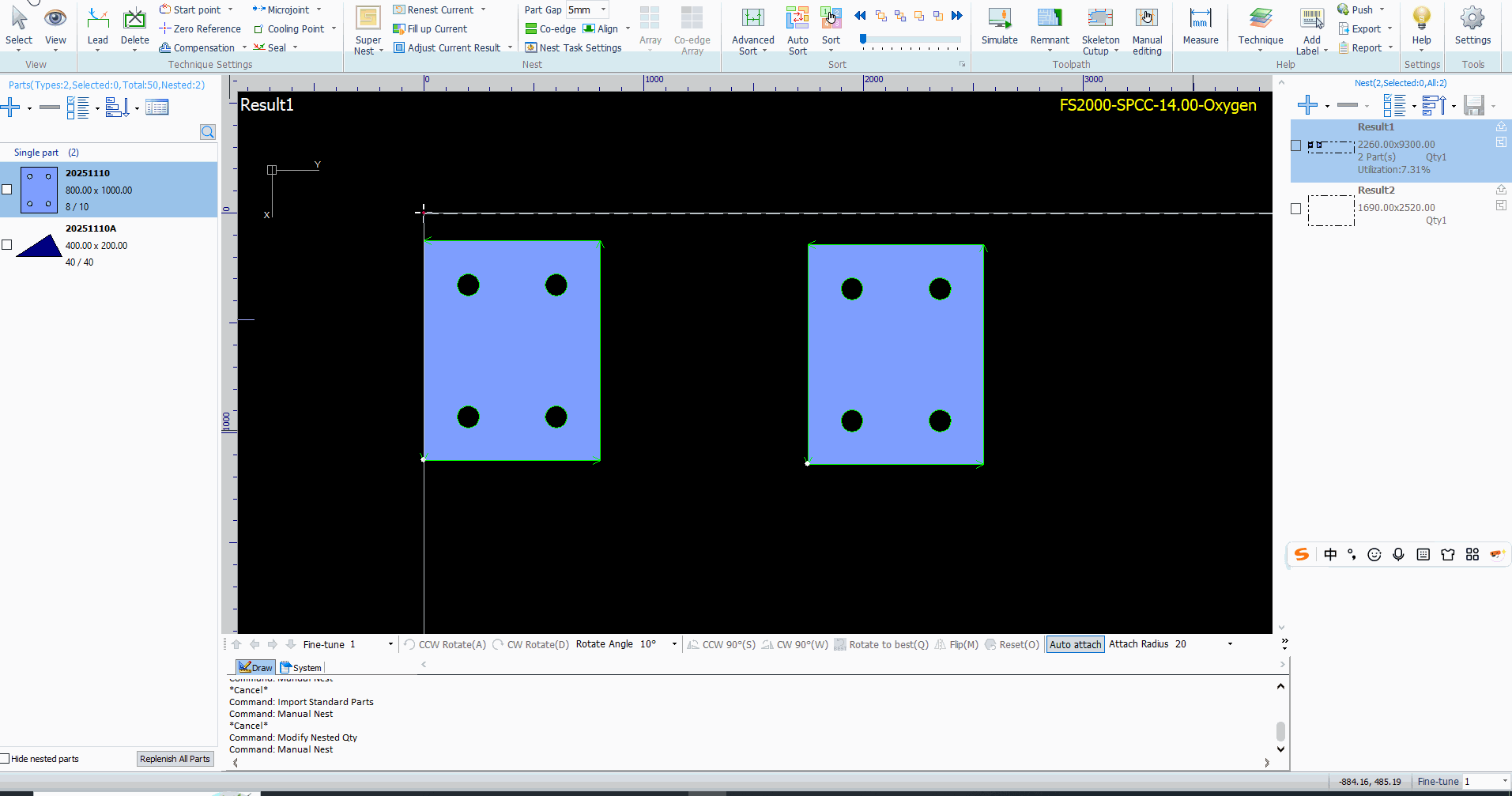1512x796 pixels.
Task: Open the Attach Radius dropdown
Action: click(x=1230, y=644)
